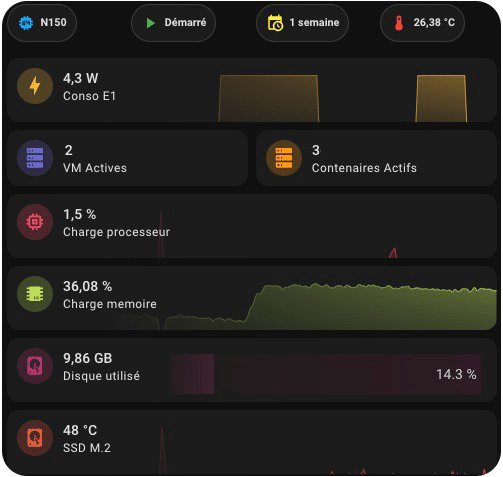The image size is (503, 477).
Task: Click the lightning bolt Conso E1 icon
Action: click(x=35, y=86)
